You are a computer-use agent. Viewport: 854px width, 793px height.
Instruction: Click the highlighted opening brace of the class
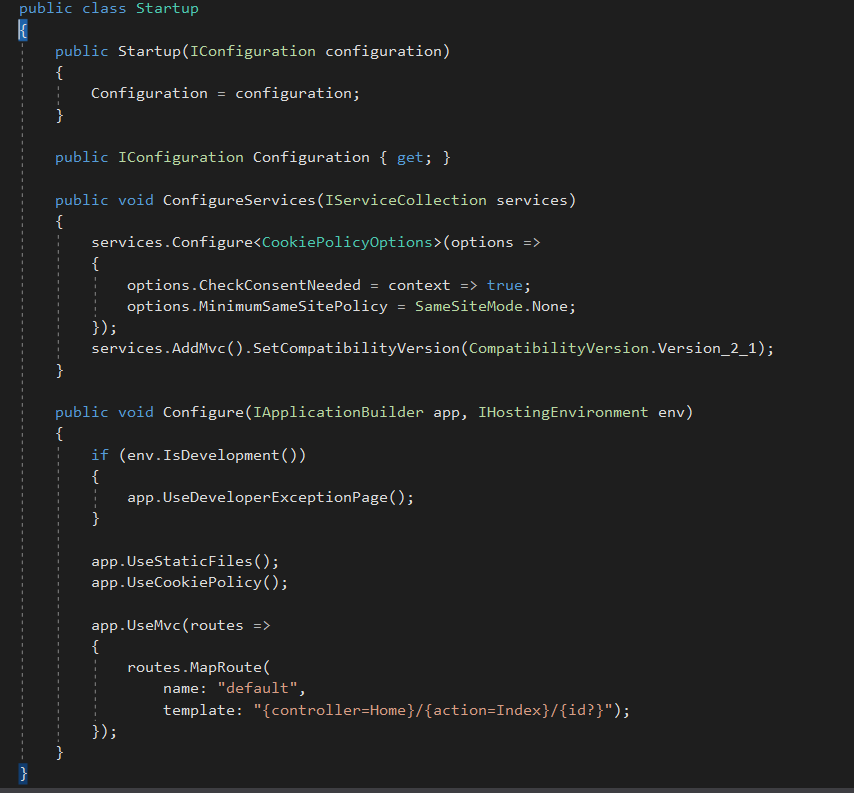(x=22, y=30)
